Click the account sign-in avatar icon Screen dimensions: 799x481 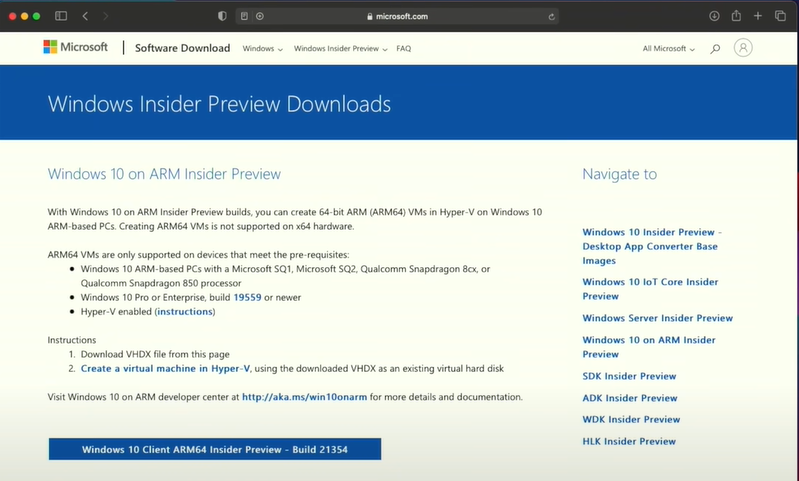[x=743, y=47]
